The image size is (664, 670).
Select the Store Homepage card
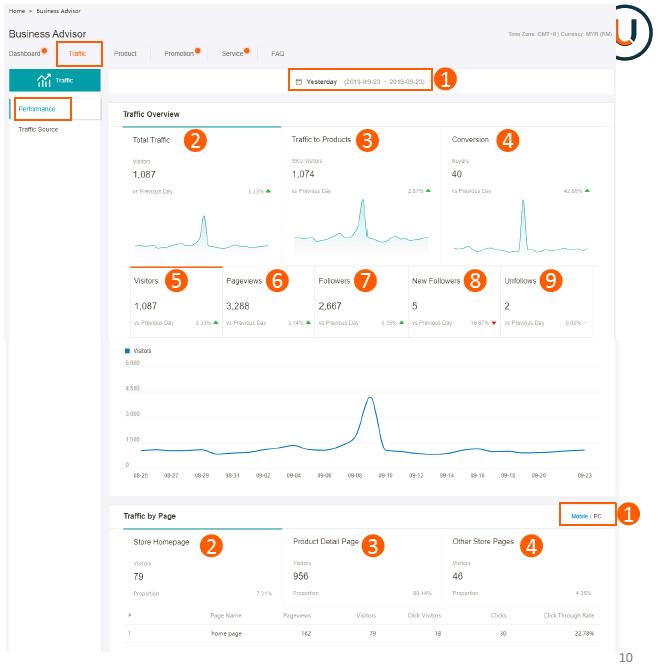tap(203, 566)
